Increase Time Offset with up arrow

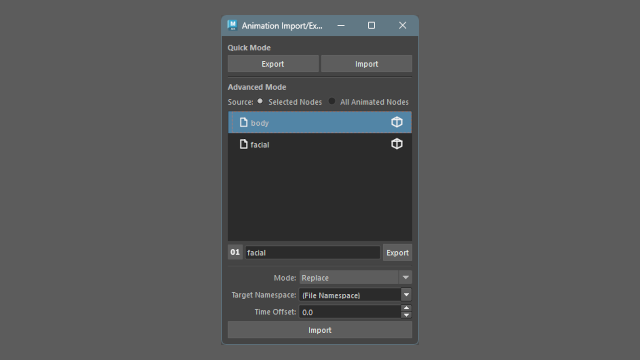point(406,308)
